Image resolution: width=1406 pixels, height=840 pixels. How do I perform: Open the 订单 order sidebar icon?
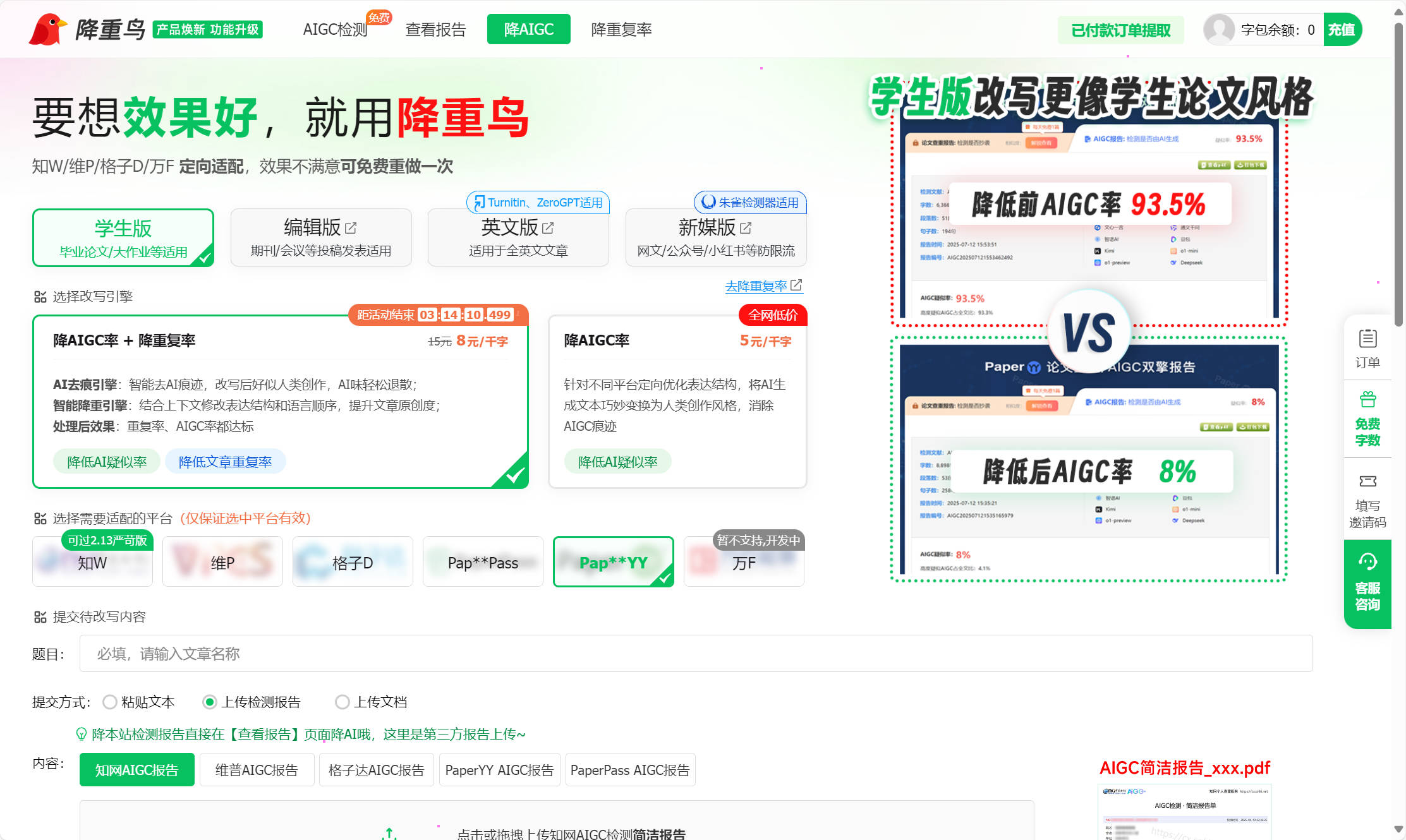pyautogui.click(x=1367, y=339)
